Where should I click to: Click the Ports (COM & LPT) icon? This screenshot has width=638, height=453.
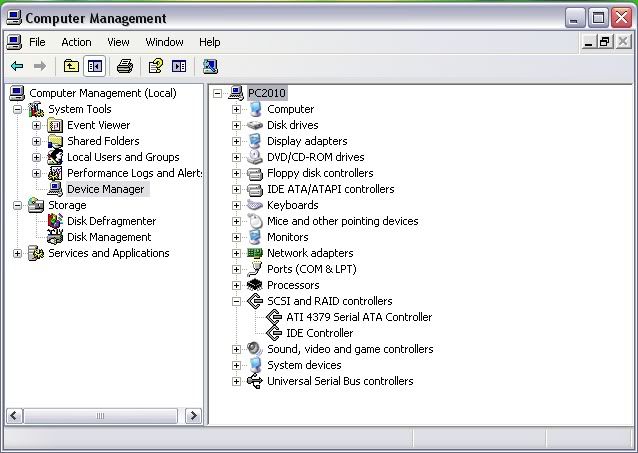click(255, 269)
